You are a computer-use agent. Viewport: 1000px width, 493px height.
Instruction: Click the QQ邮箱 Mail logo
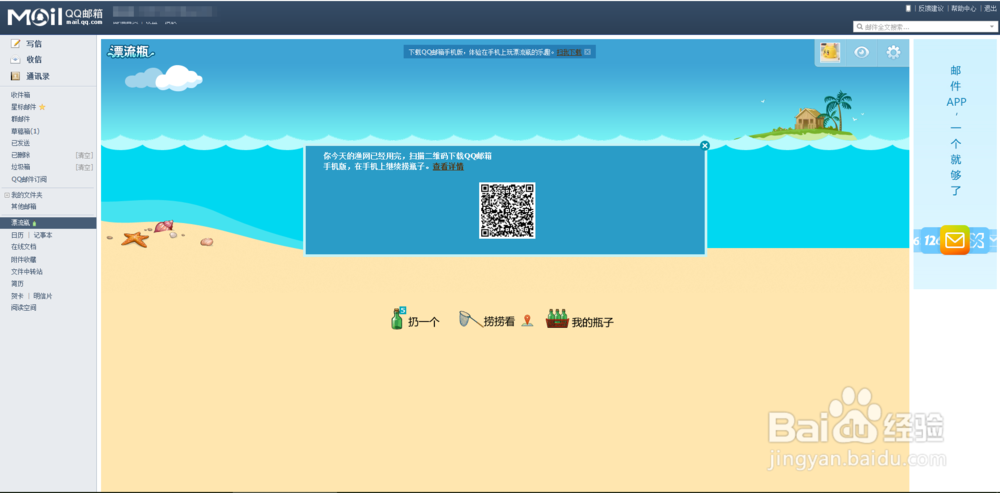tap(54, 17)
